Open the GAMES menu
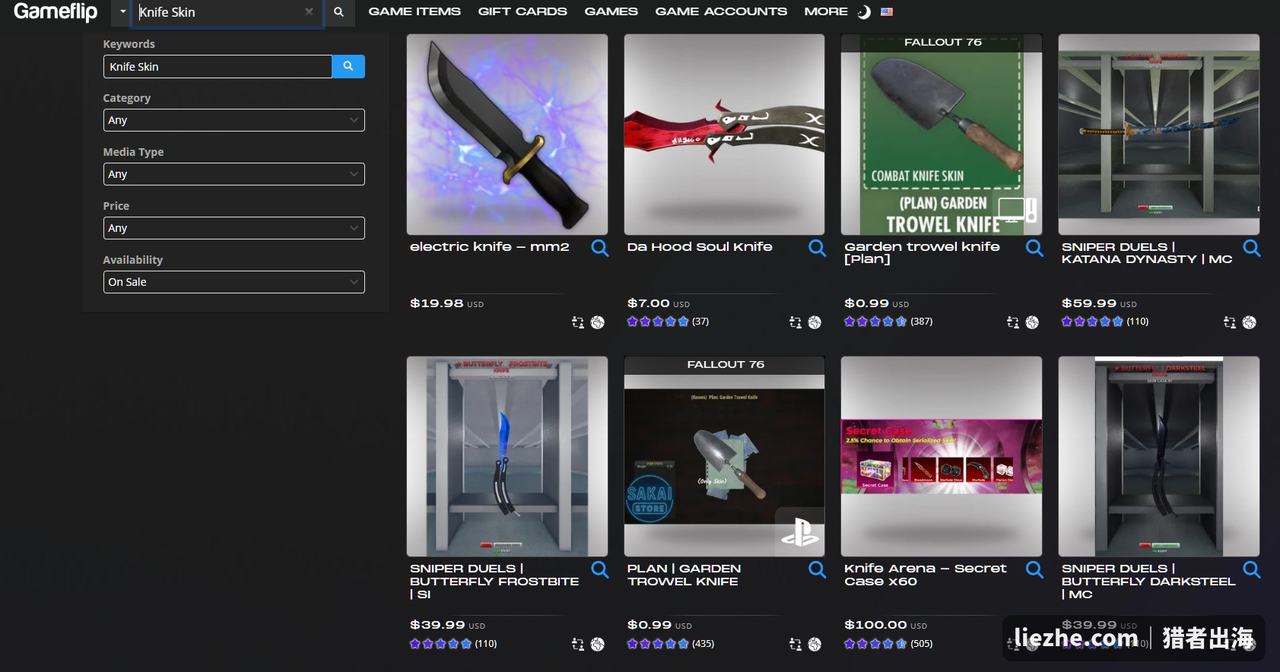The width and height of the screenshot is (1280, 672). tap(611, 12)
